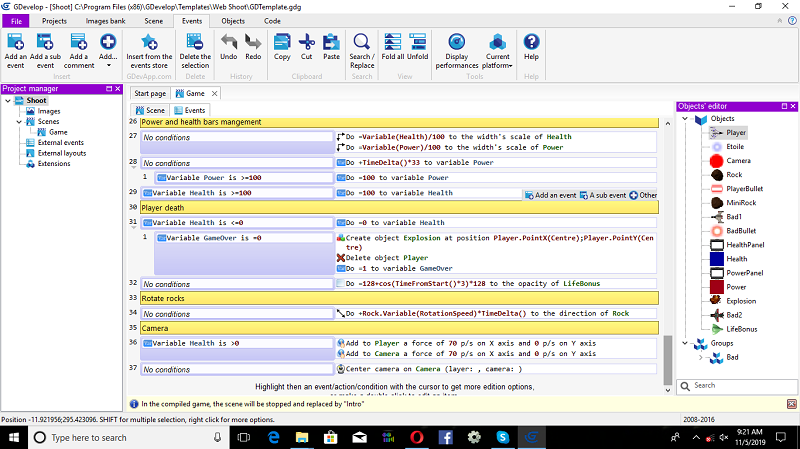
Task: Open the Objects ribbon tab
Action: click(x=233, y=20)
